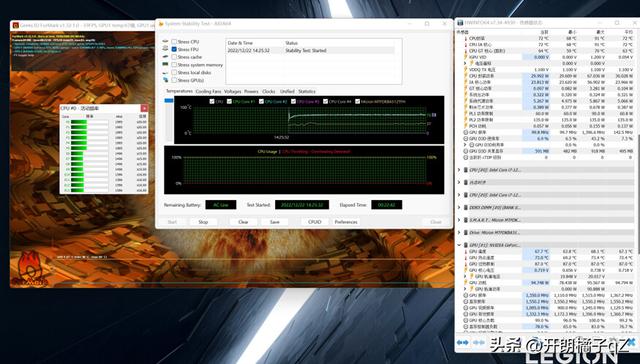Collapse GPU [#1] NVIDIA GeForce section

click(x=459, y=245)
